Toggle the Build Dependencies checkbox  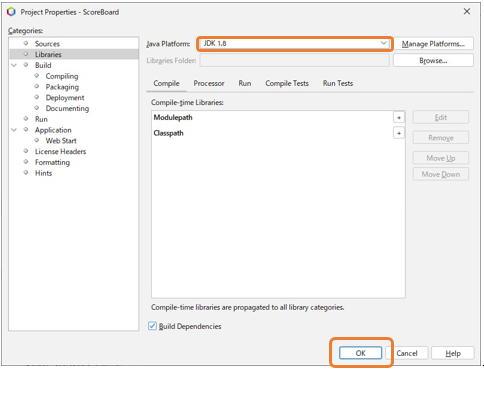[x=152, y=326]
